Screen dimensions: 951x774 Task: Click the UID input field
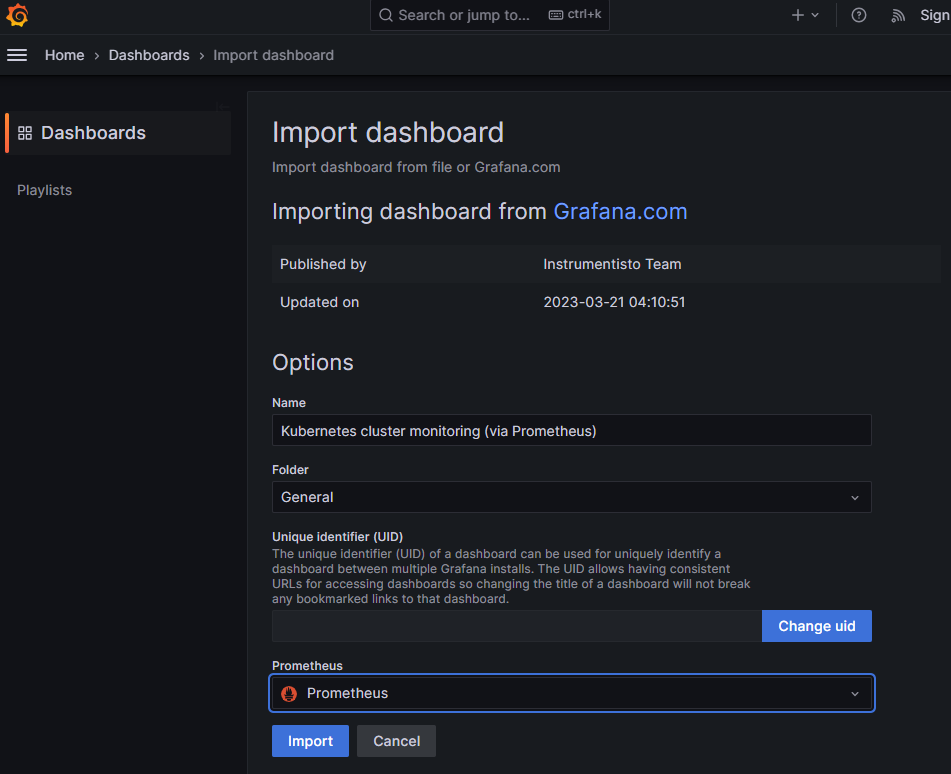[x=517, y=626]
